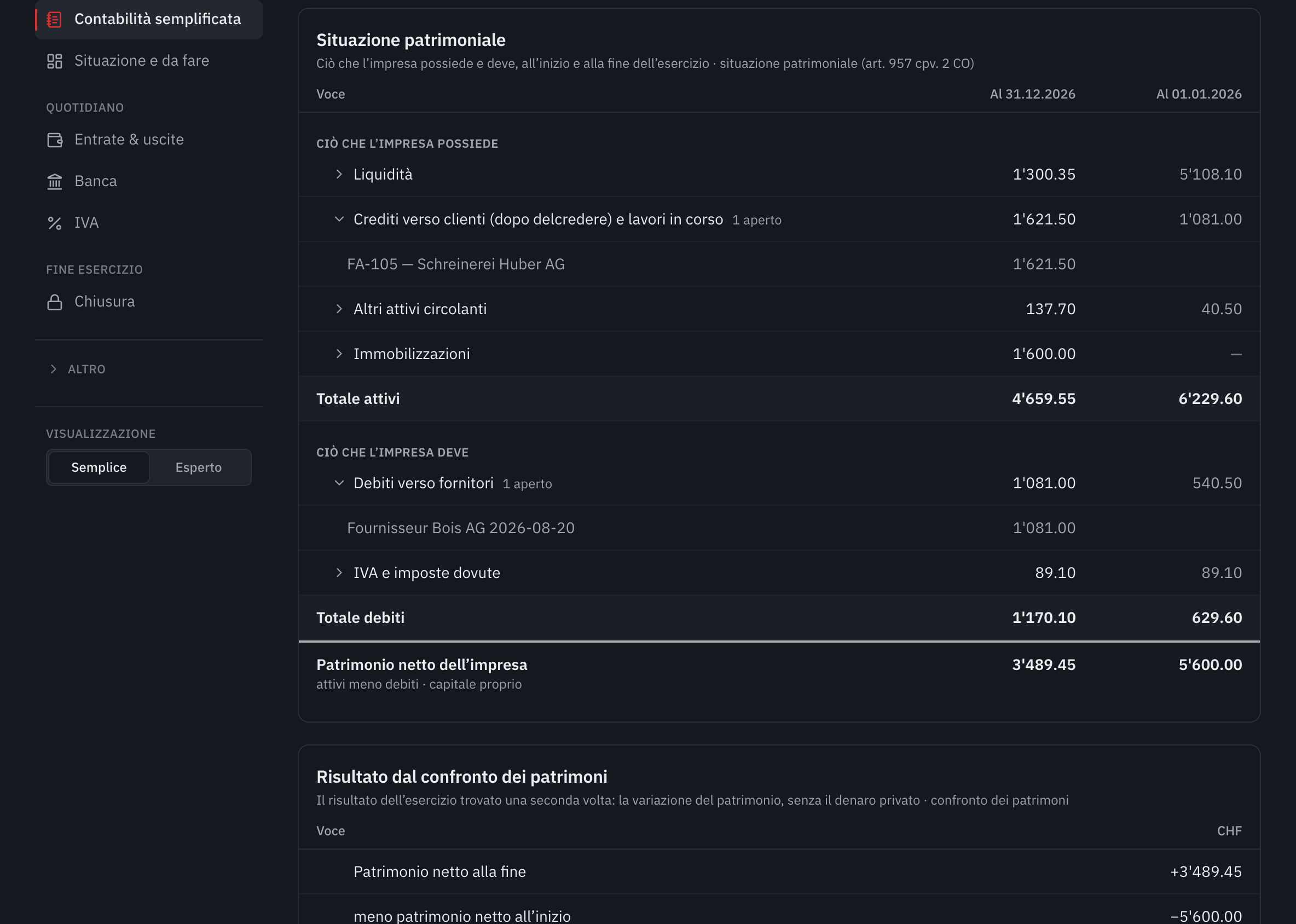The width and height of the screenshot is (1296, 924).
Task: Select the Fournisseur Bois AG 2026-08-20 entry
Action: coord(779,528)
